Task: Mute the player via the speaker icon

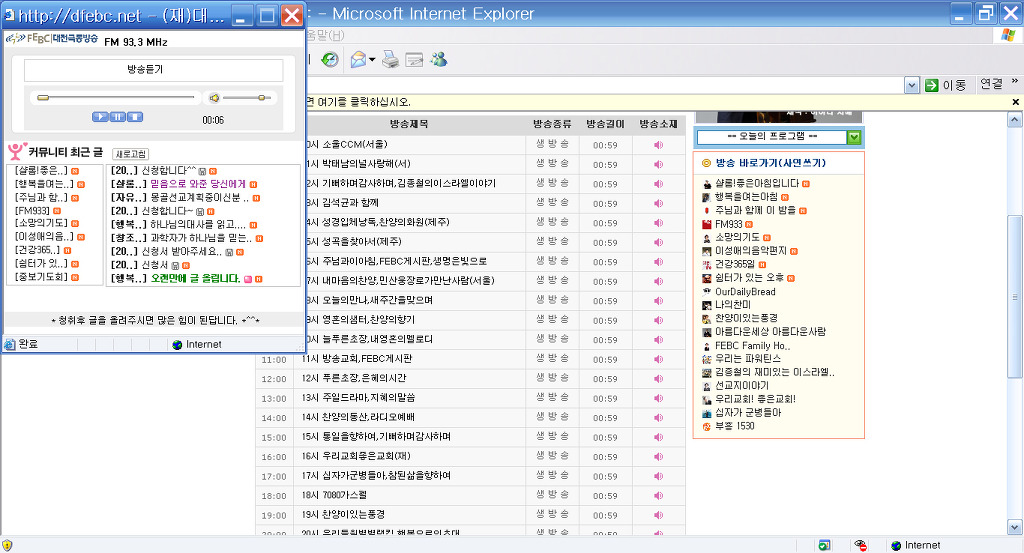Action: pos(213,98)
